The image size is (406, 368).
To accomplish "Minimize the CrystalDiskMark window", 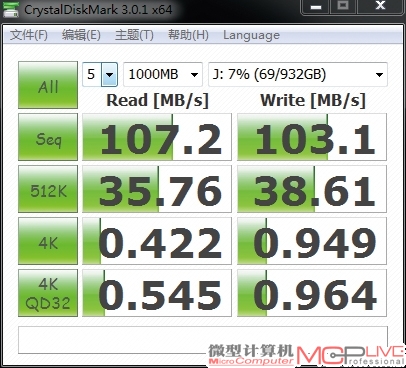I will (x=315, y=7).
